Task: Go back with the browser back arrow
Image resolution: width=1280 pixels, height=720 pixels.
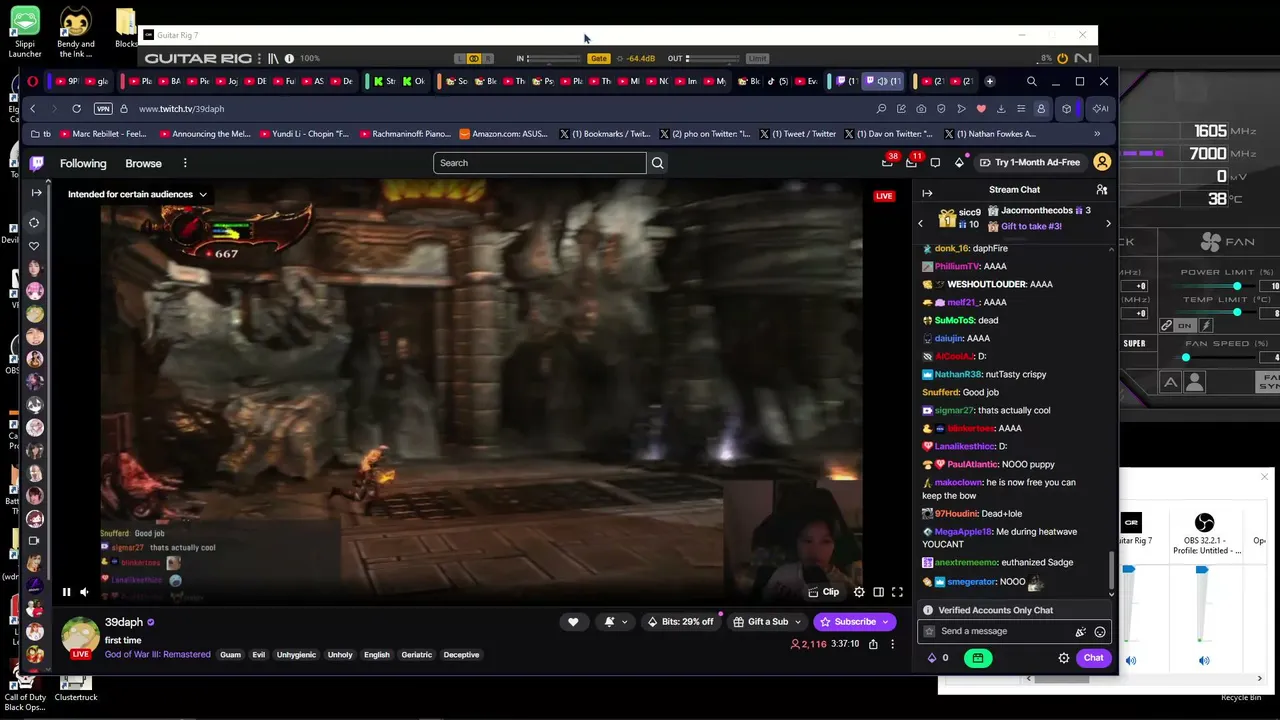Action: [33, 109]
